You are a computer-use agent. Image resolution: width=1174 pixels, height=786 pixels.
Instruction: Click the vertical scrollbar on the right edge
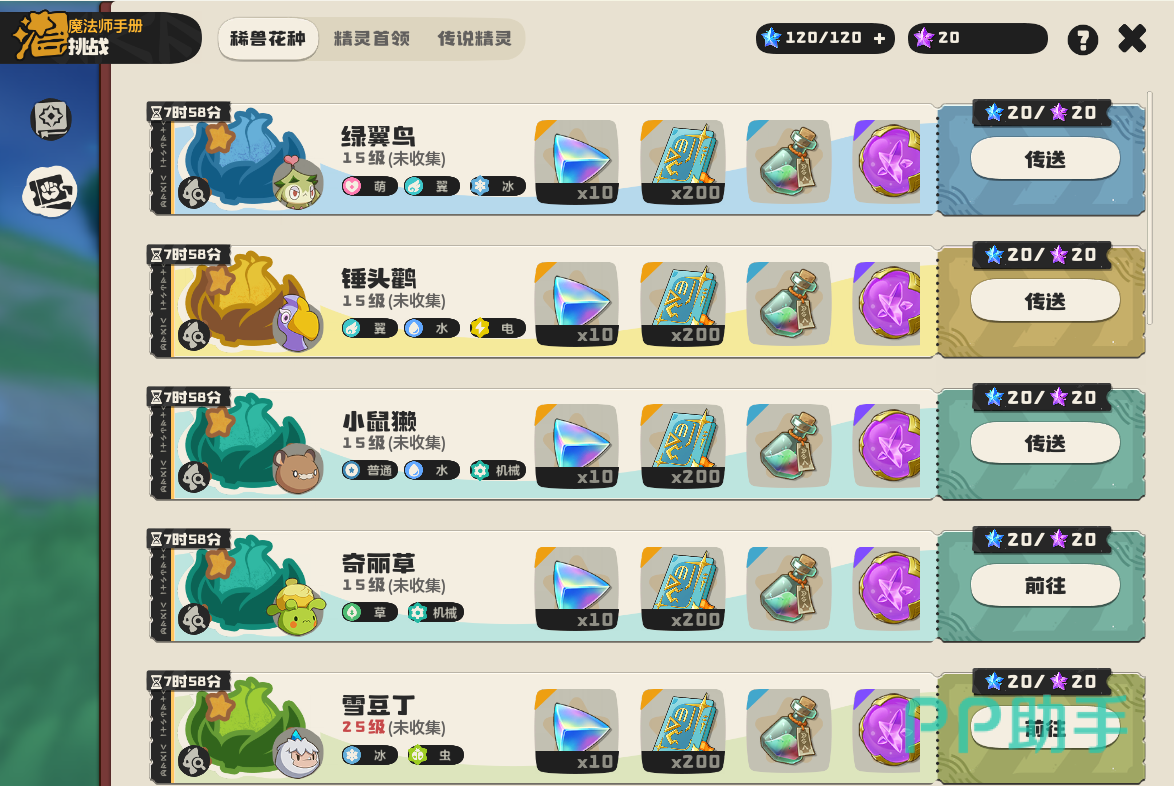pos(1150,210)
